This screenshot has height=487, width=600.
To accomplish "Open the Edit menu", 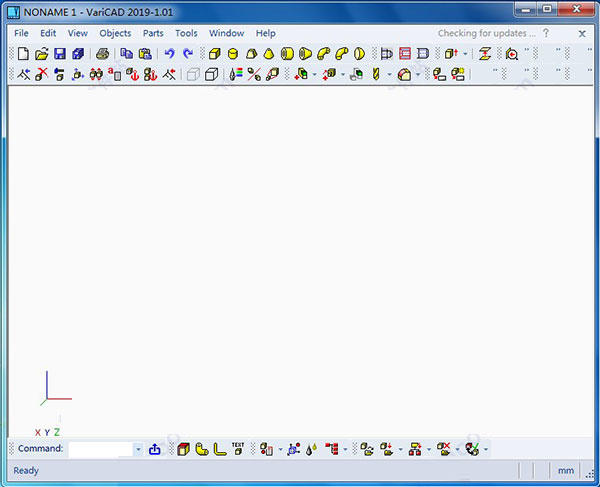I will point(48,33).
